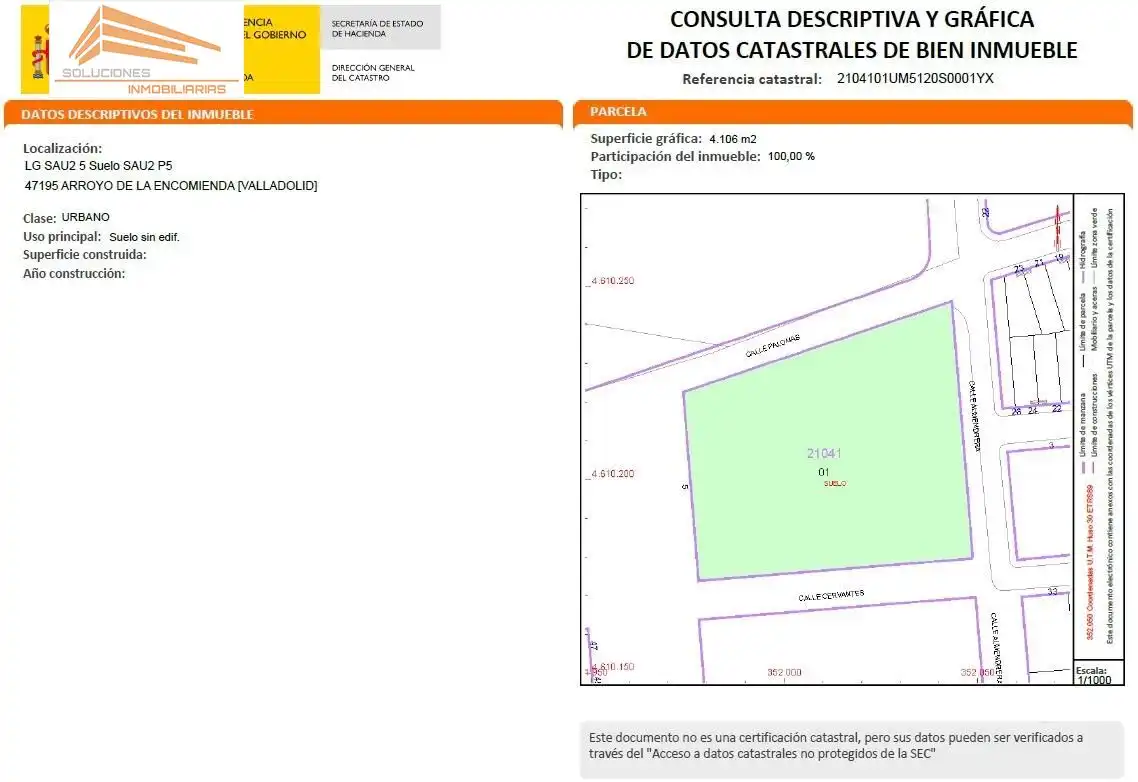
Task: Click the 'Referencia catastral:' label
Action: coord(751,79)
